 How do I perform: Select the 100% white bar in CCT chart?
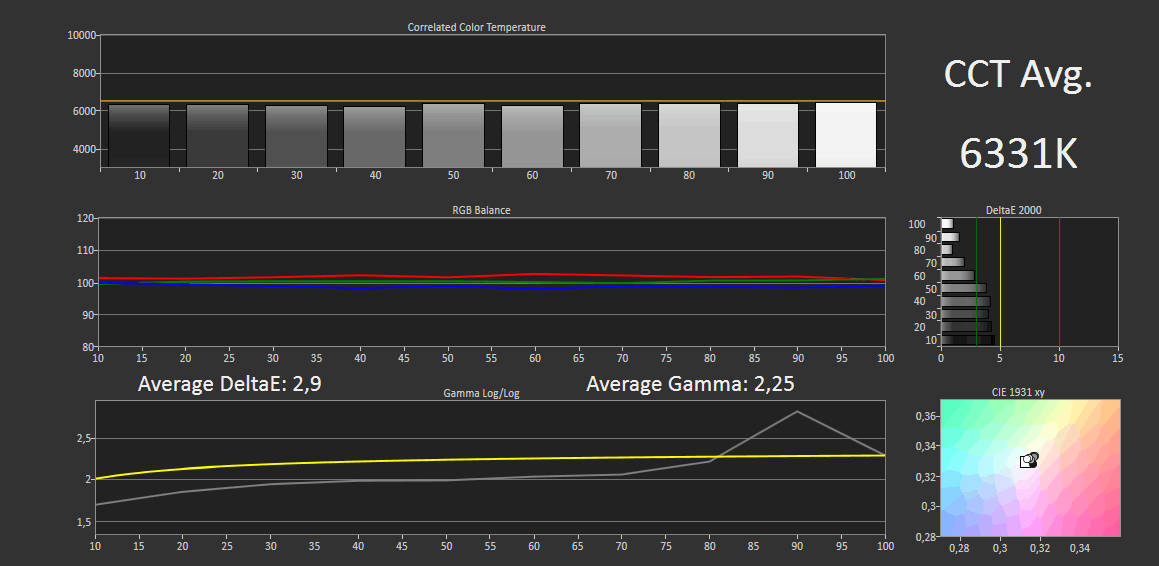tap(846, 135)
